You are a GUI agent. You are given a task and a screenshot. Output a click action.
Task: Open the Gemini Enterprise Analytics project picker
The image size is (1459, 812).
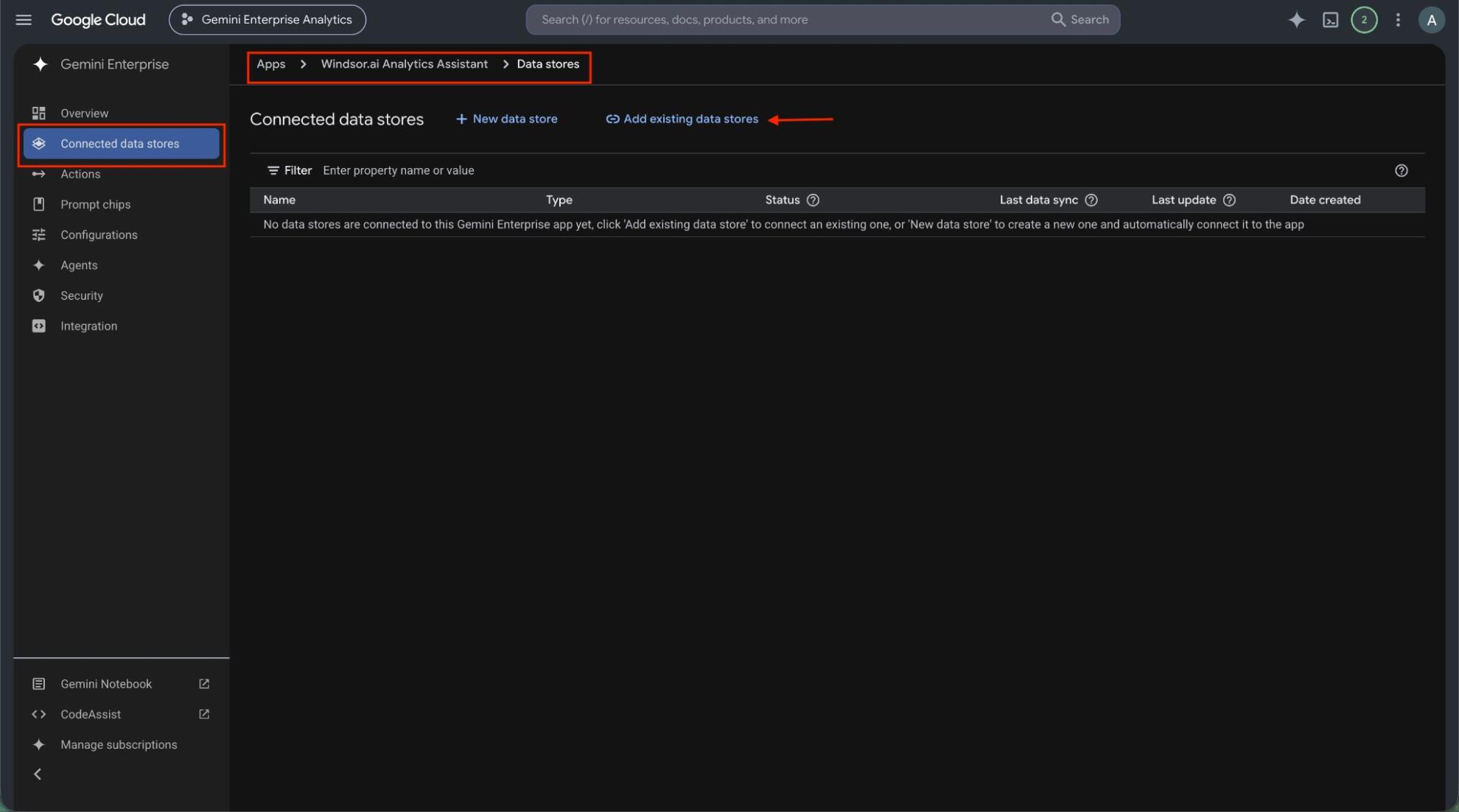point(267,20)
